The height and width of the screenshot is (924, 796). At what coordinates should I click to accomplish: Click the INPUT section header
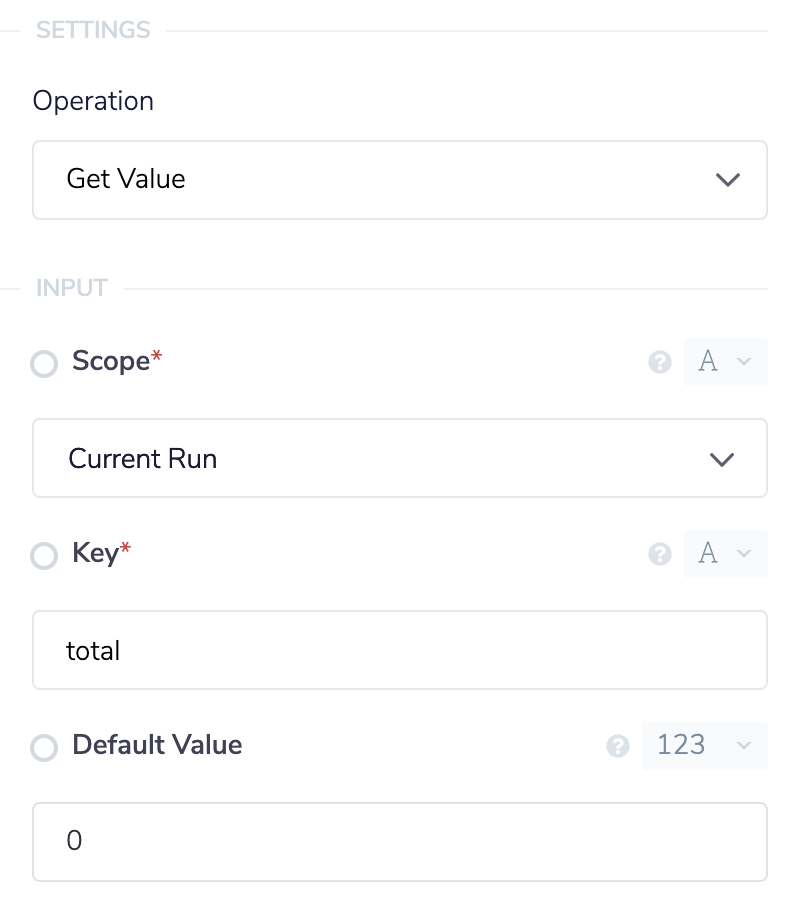[71, 289]
